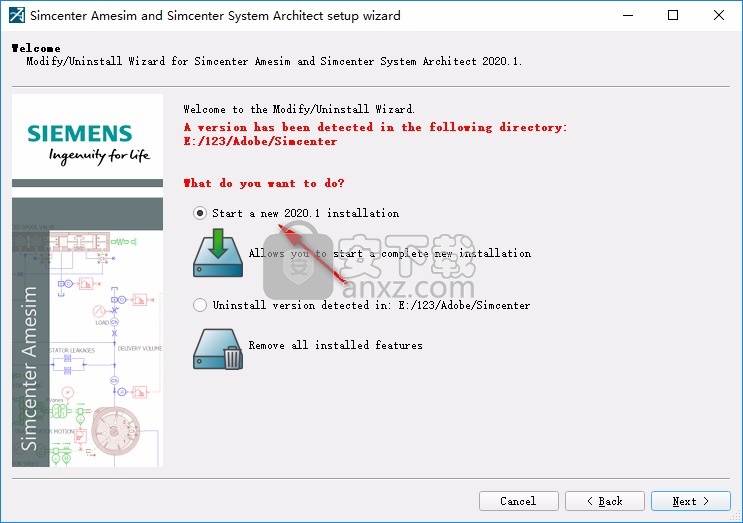
Task: Click the drive with trash can icon
Action: point(218,349)
